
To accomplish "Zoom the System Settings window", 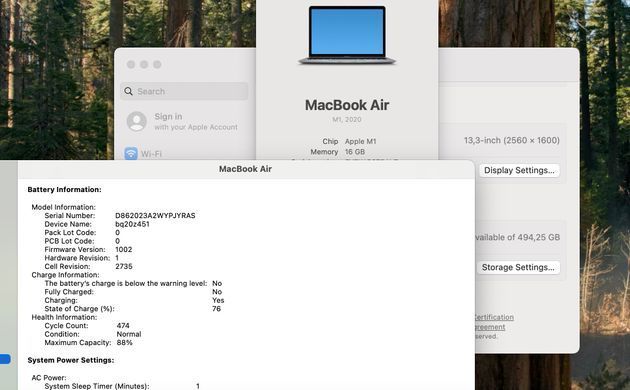I will pos(158,65).
